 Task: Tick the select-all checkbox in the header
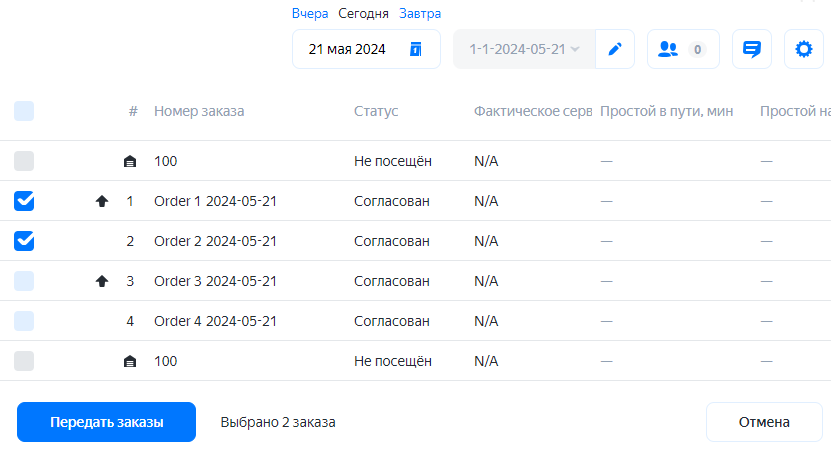tap(24, 111)
